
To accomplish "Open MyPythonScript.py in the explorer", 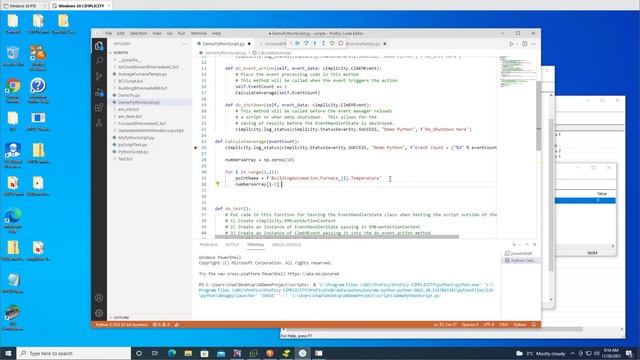I will [136, 138].
